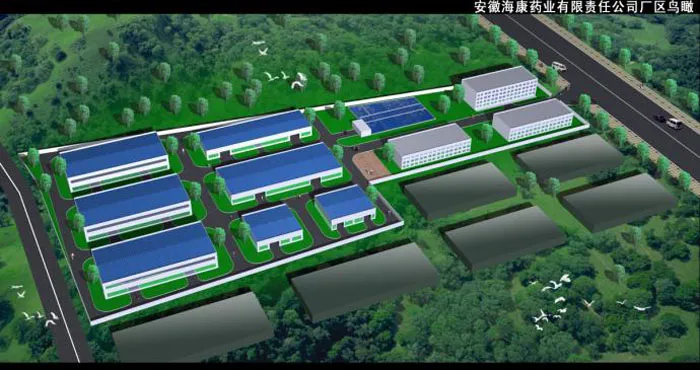Click the blue solar panel array
The height and width of the screenshot is (370, 700).
[392, 115]
